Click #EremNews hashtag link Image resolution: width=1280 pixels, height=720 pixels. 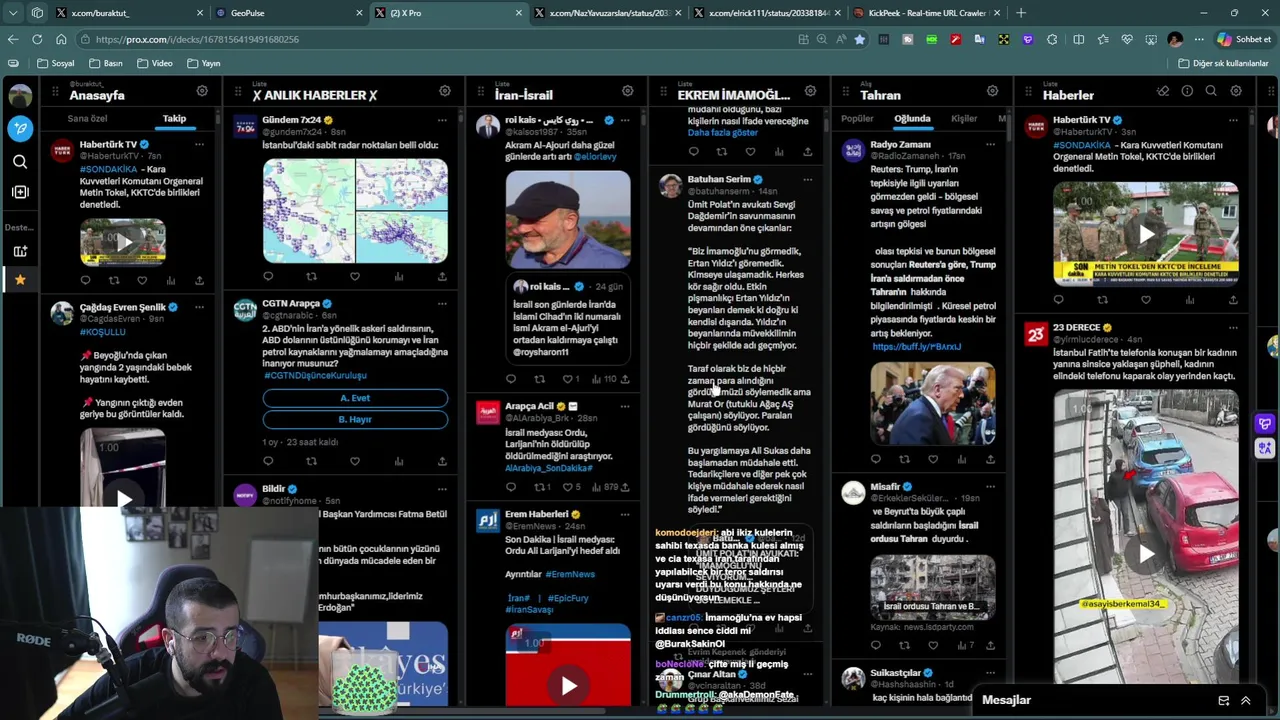pyautogui.click(x=570, y=574)
